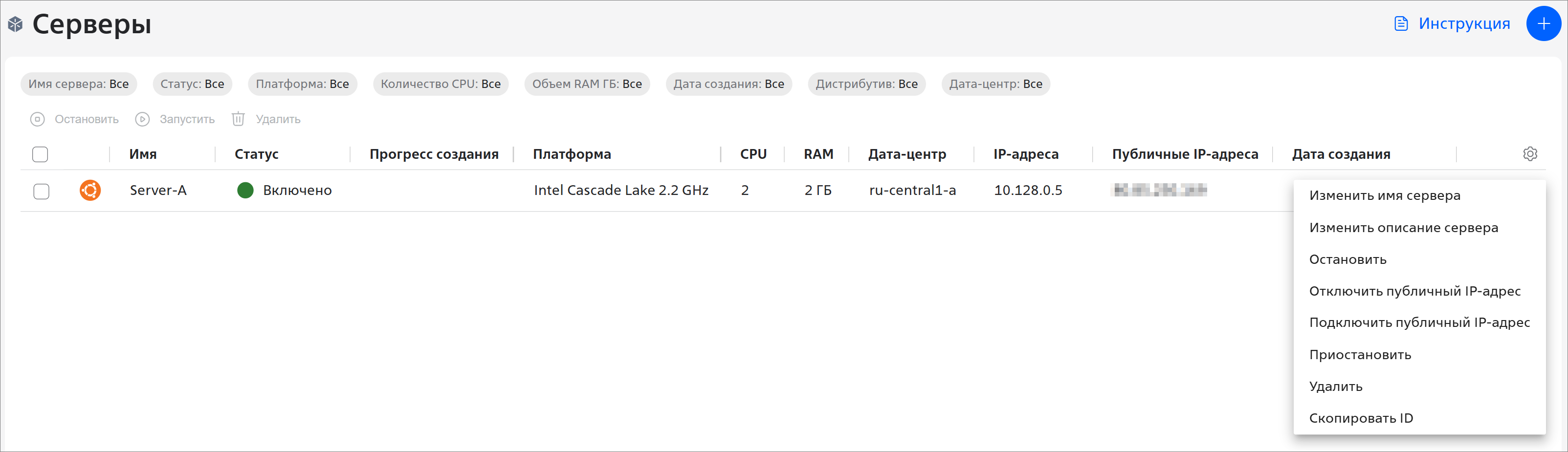1568x452 pixels.
Task: Click the start play icon in toolbar
Action: coord(142,119)
